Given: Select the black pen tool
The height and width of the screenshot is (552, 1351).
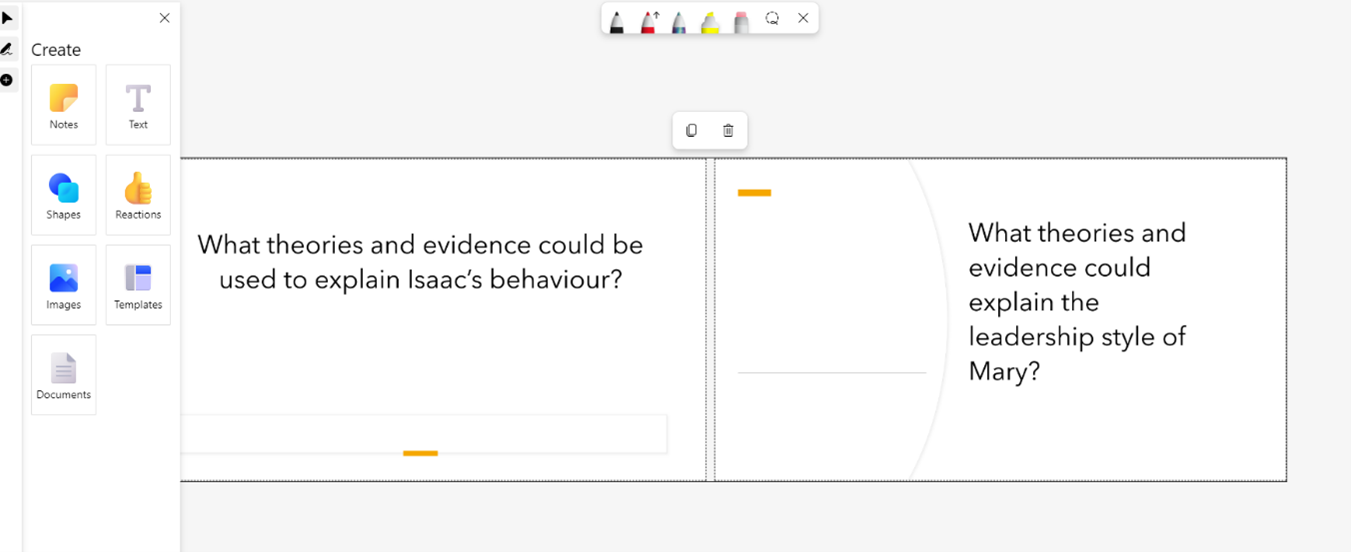Looking at the screenshot, I should coord(617,20).
